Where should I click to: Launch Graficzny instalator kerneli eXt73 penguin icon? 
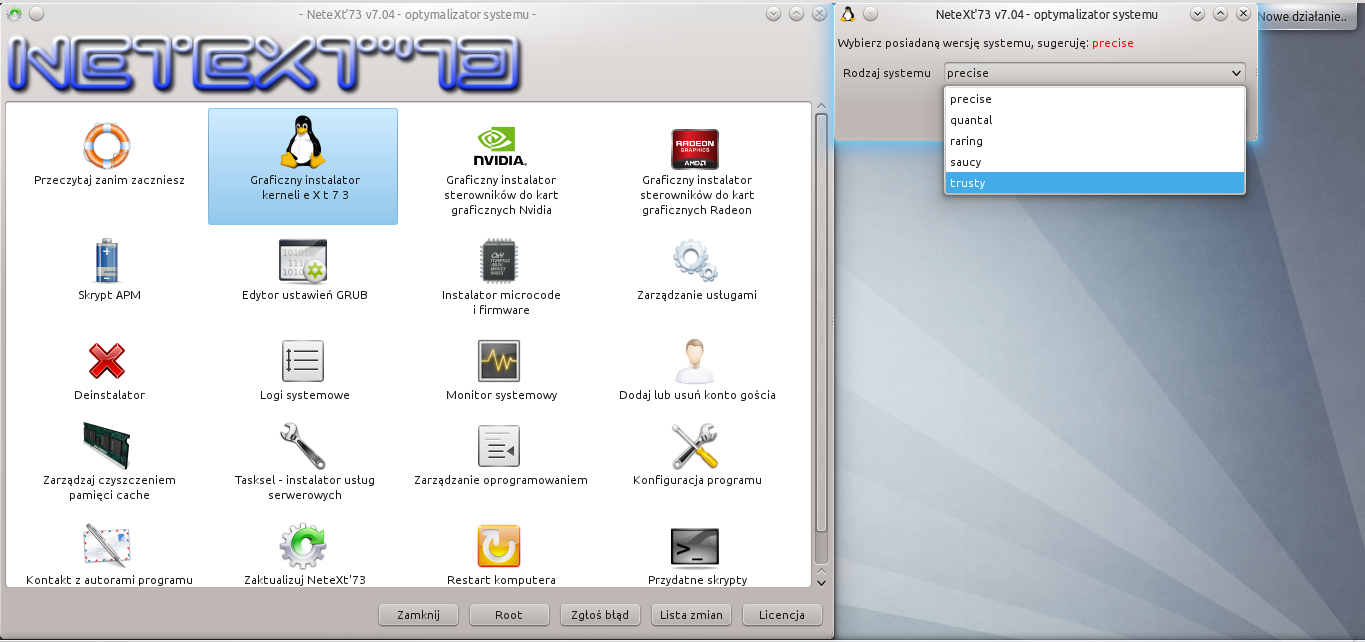point(304,142)
